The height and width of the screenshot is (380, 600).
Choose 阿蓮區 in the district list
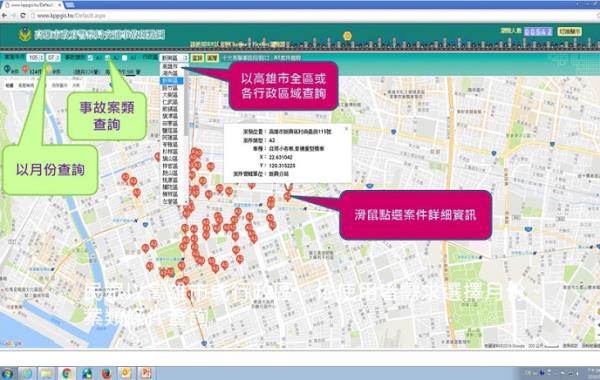pyautogui.click(x=171, y=137)
